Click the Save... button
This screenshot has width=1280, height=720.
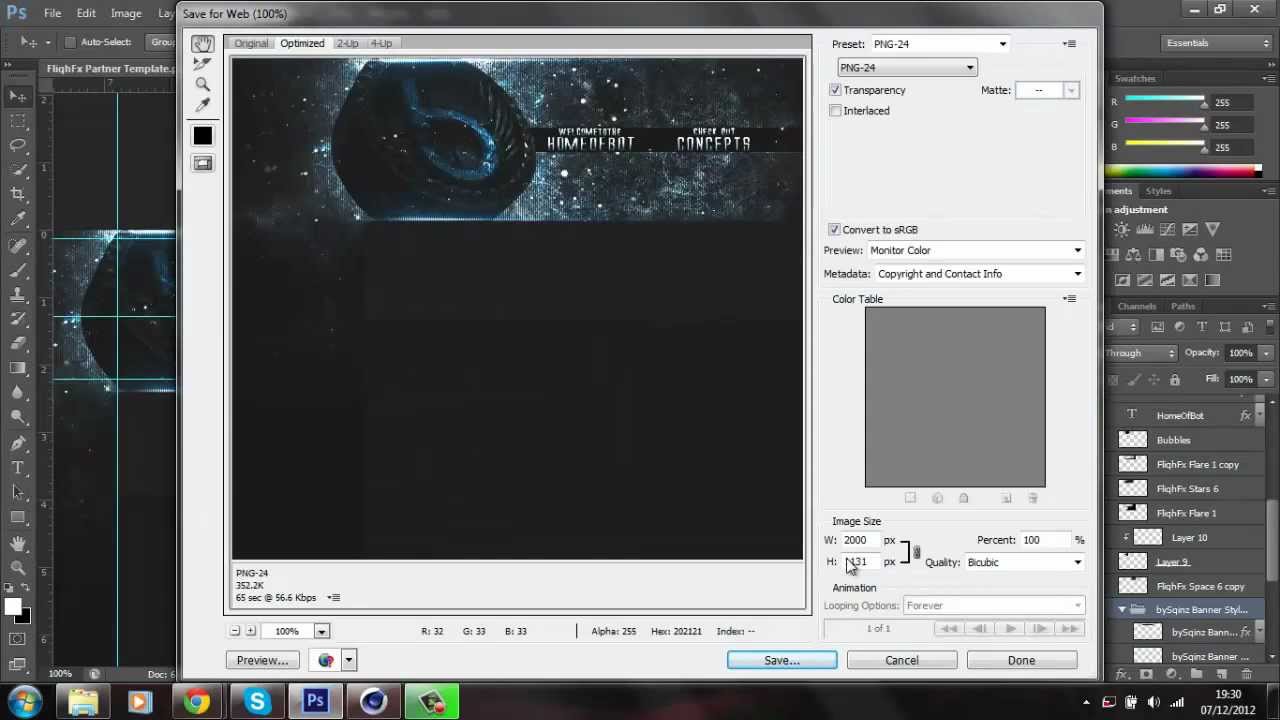(x=782, y=660)
